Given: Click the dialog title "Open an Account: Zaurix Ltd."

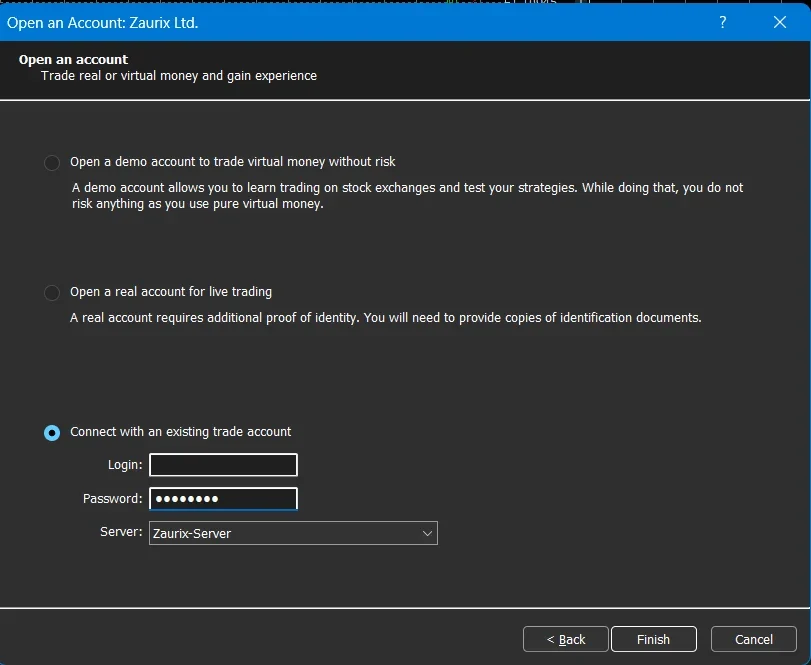Looking at the screenshot, I should (x=102, y=23).
